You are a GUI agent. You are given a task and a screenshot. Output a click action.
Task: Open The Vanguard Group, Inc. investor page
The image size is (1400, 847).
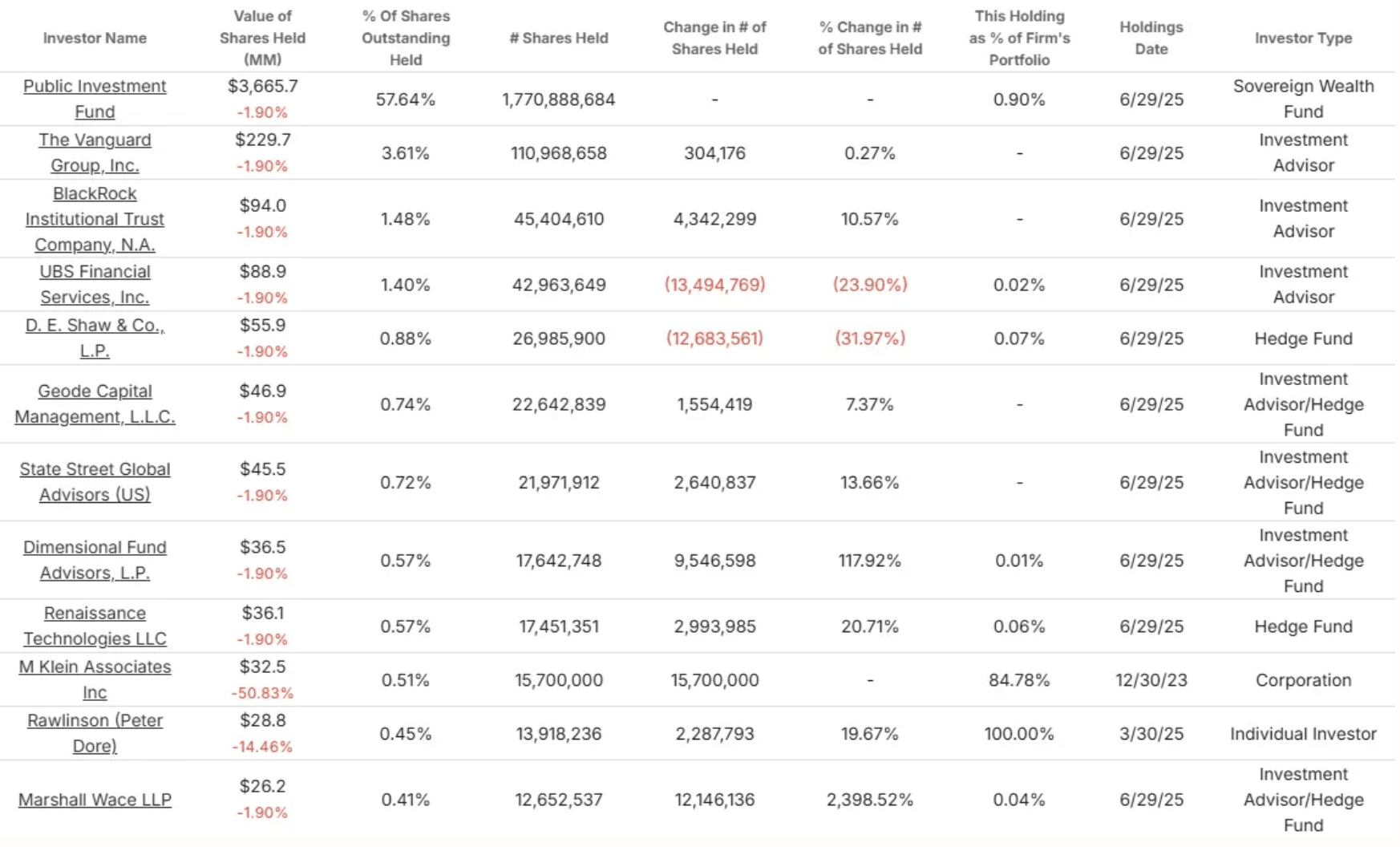(95, 152)
